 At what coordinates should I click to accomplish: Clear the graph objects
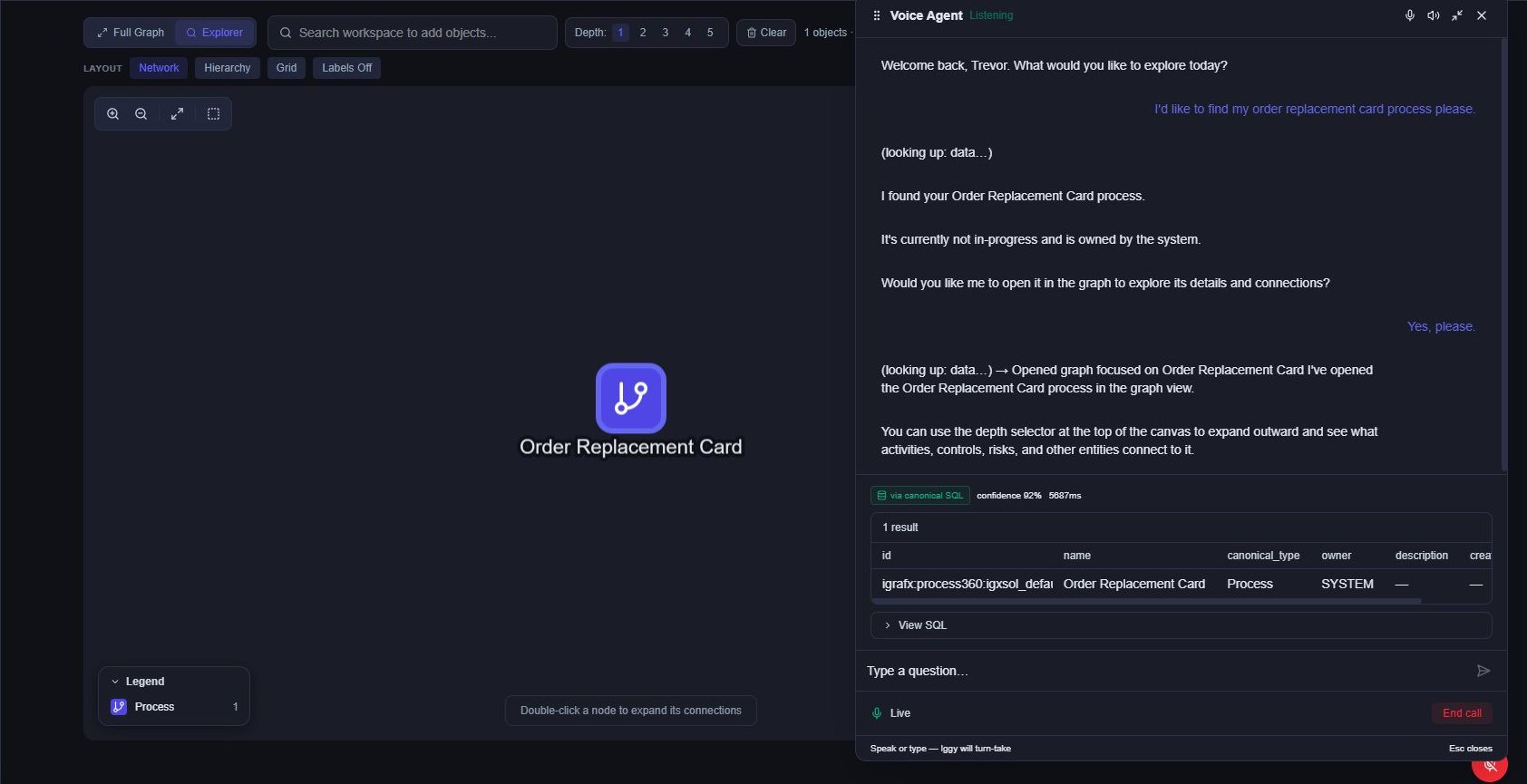pyautogui.click(x=766, y=33)
